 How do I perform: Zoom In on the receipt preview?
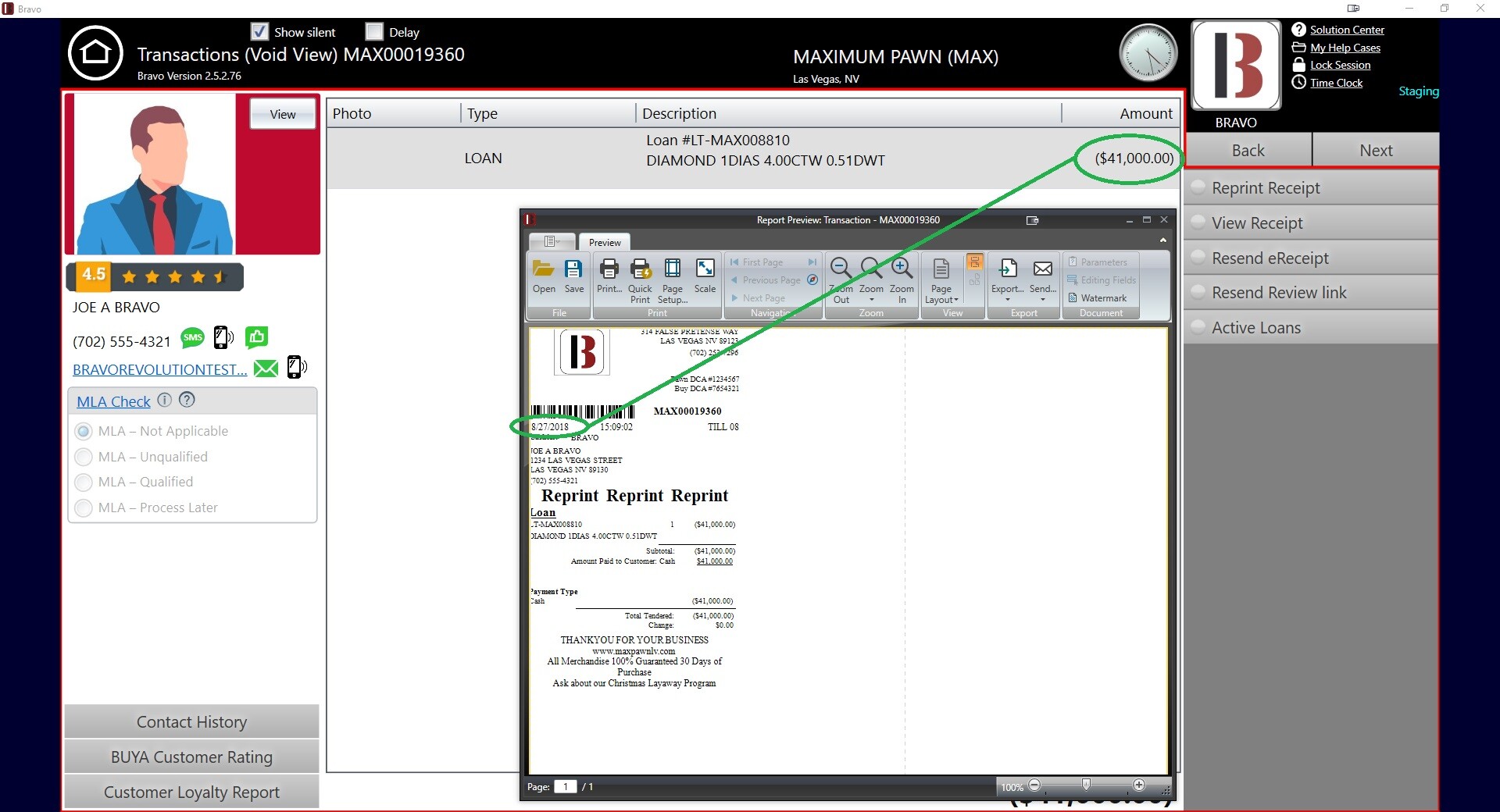click(902, 281)
